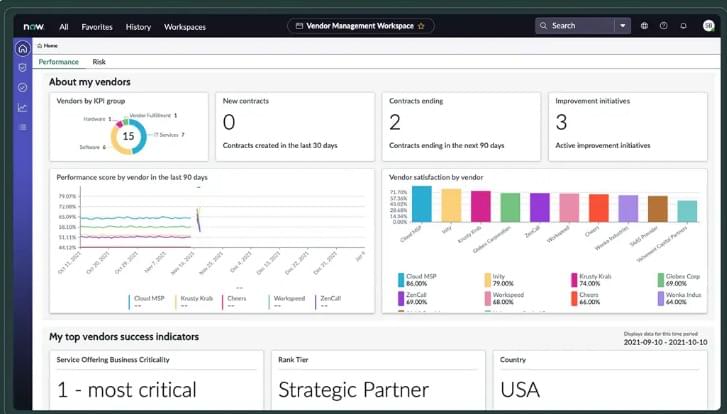Open the list icon in left sidebar
The width and height of the screenshot is (727, 414).
22,127
